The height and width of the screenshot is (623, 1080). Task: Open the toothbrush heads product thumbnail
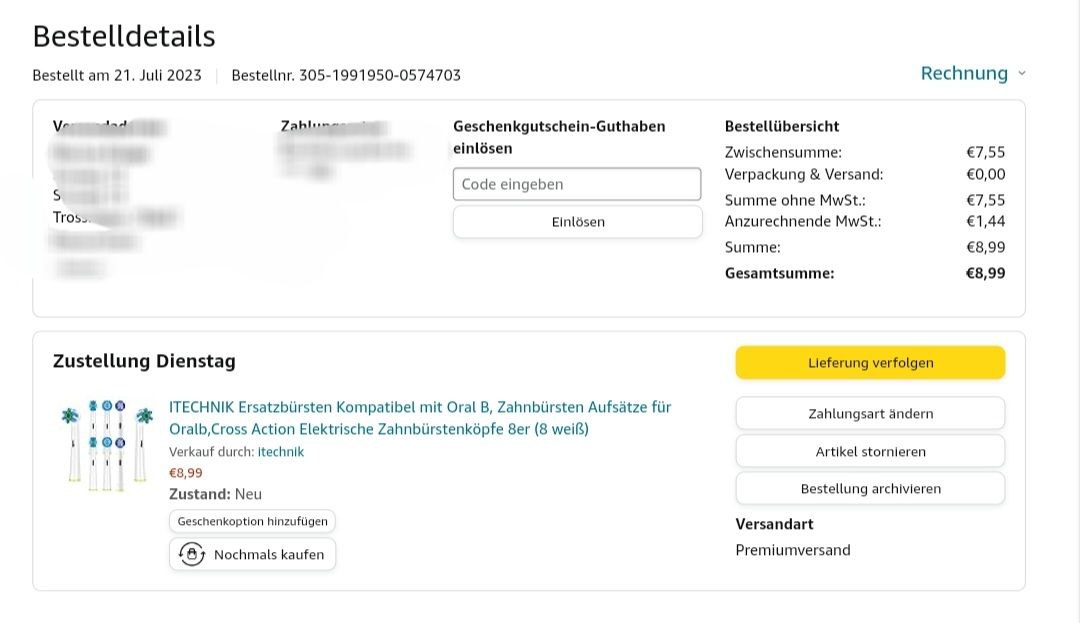[105, 444]
